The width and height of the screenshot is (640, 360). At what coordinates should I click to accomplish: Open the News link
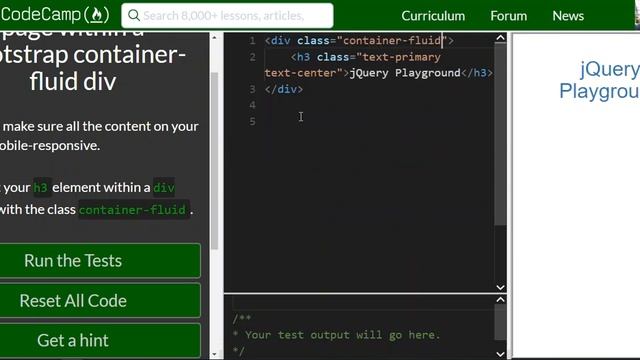[568, 16]
